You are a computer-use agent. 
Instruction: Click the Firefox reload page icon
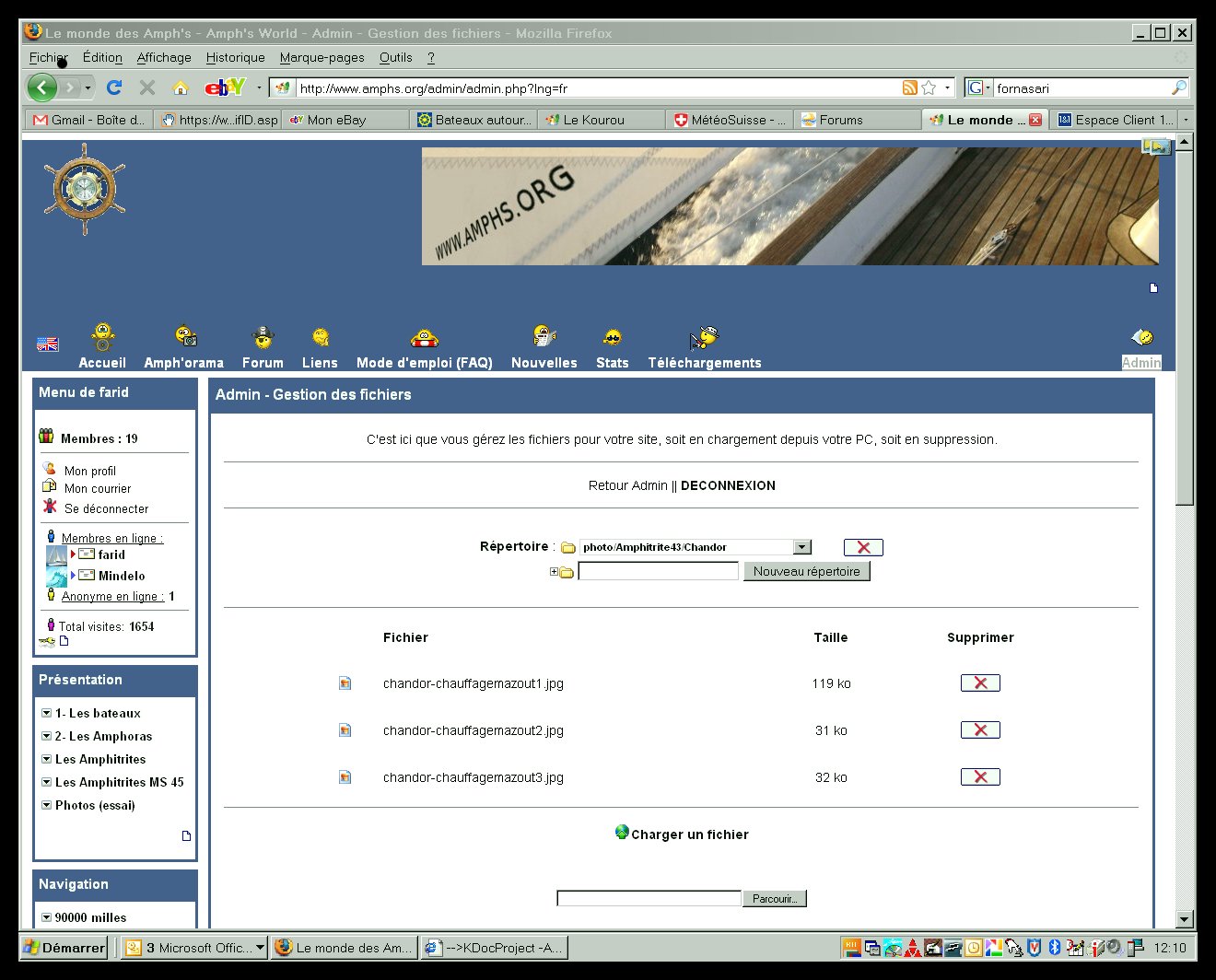pyautogui.click(x=114, y=87)
